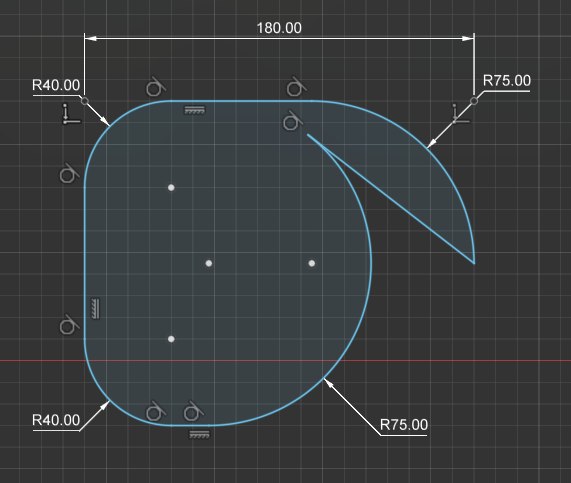Viewport: 571px width, 483px height.
Task: Click tangent icon just above the diagonal line's tip
Action: pos(292,121)
